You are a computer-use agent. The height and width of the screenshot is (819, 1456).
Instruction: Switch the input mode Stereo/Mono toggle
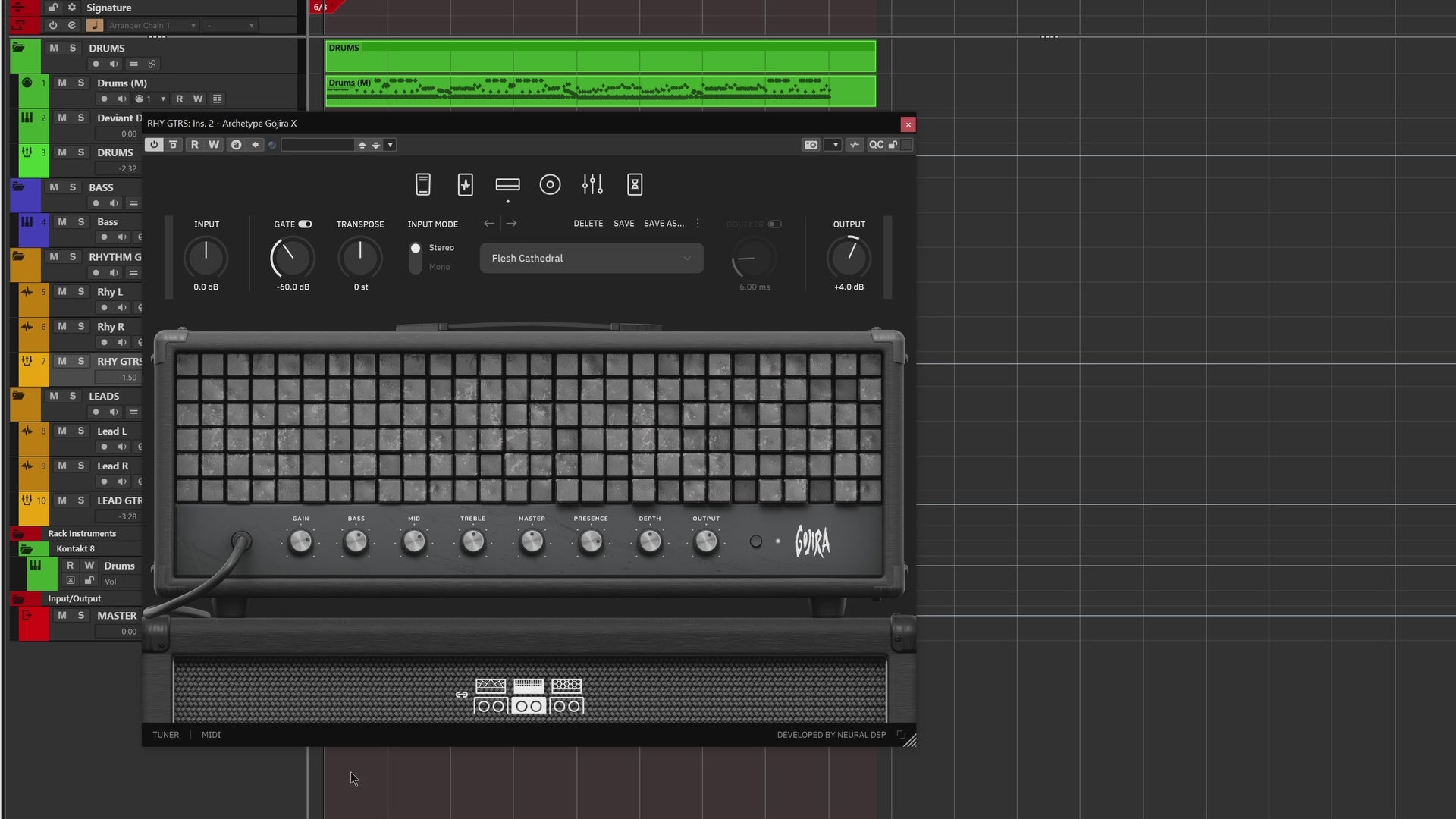[x=416, y=258]
